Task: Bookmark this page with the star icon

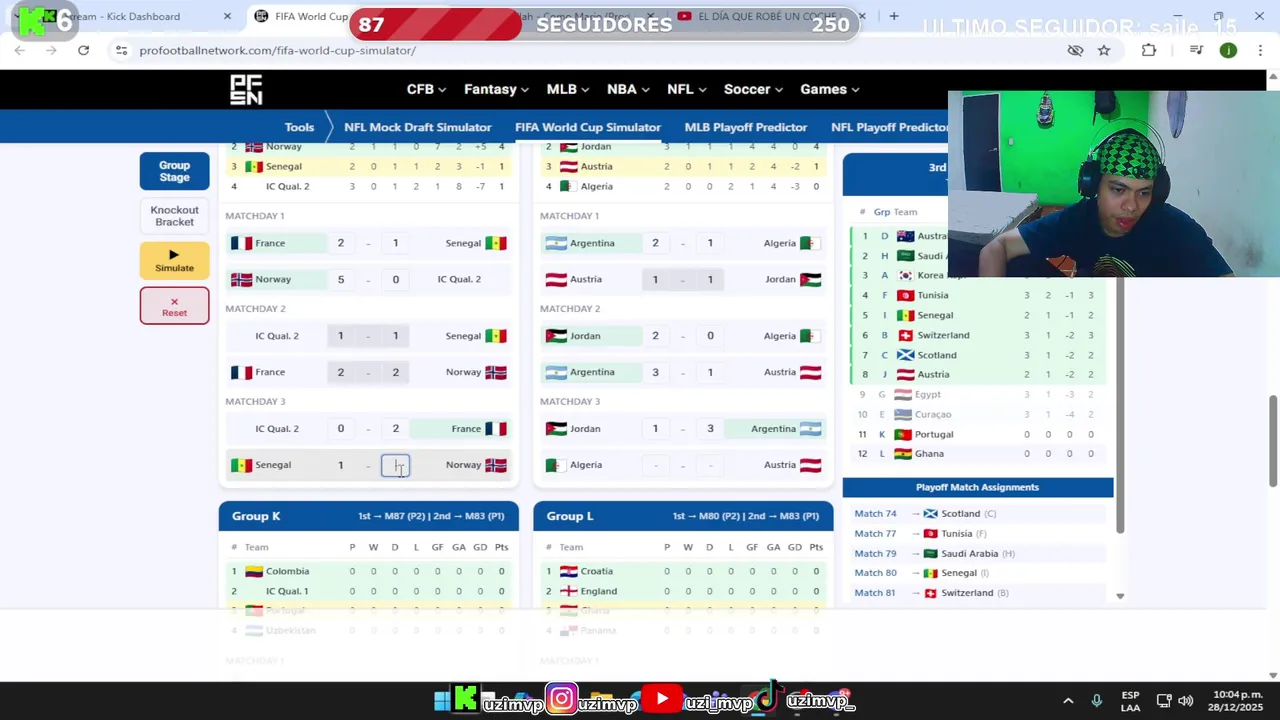Action: pyautogui.click(x=1104, y=50)
